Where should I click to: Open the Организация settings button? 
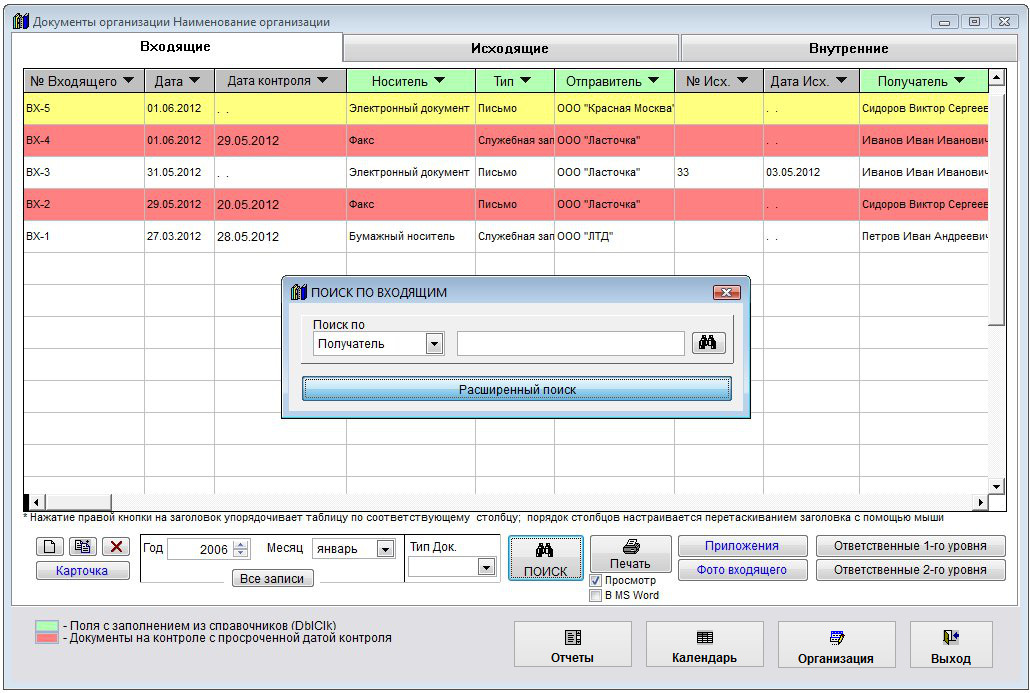tap(836, 645)
